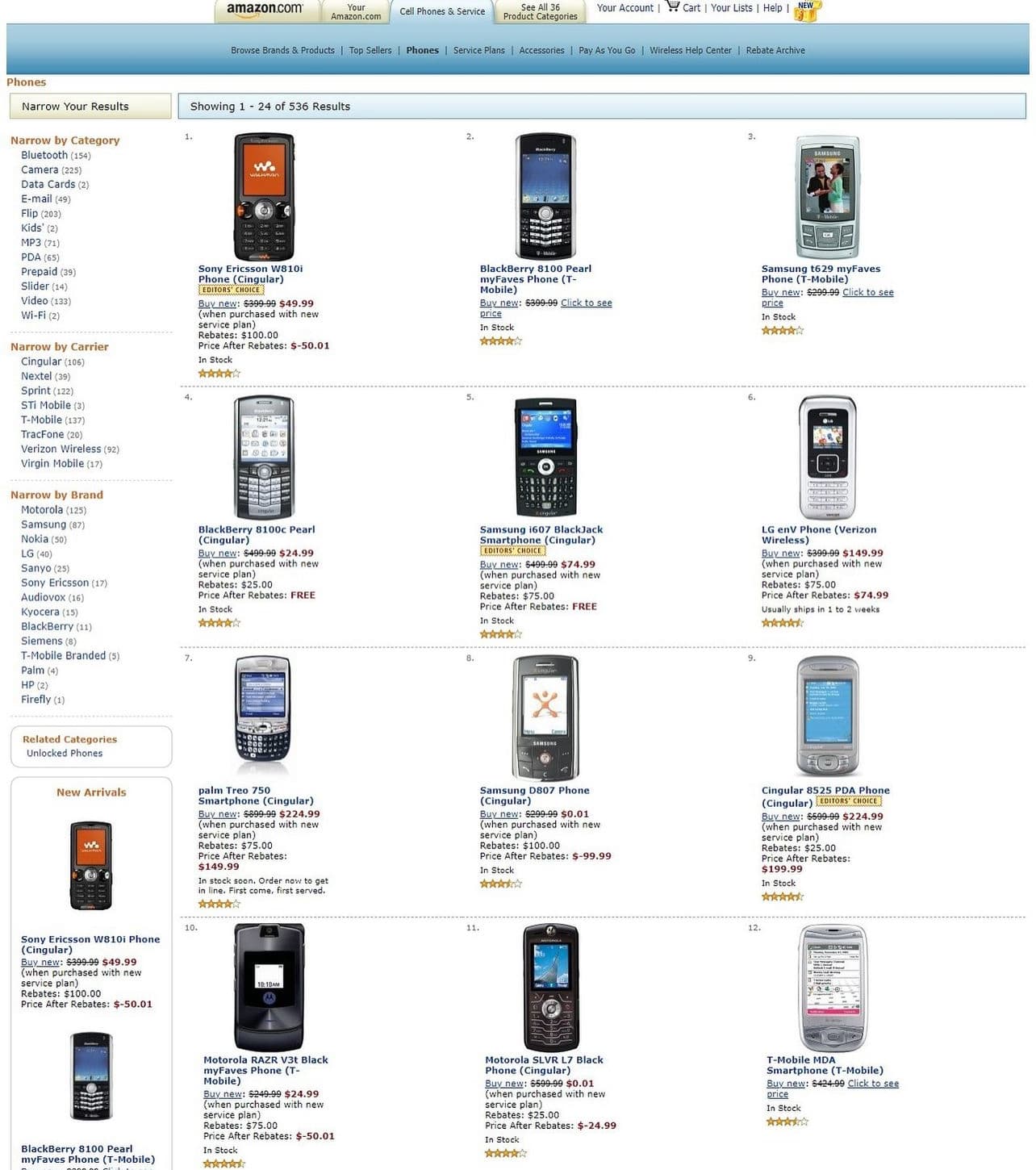Screen dimensions: 1036x1170
Task: Open the Wireless Help Center link
Action: point(690,50)
